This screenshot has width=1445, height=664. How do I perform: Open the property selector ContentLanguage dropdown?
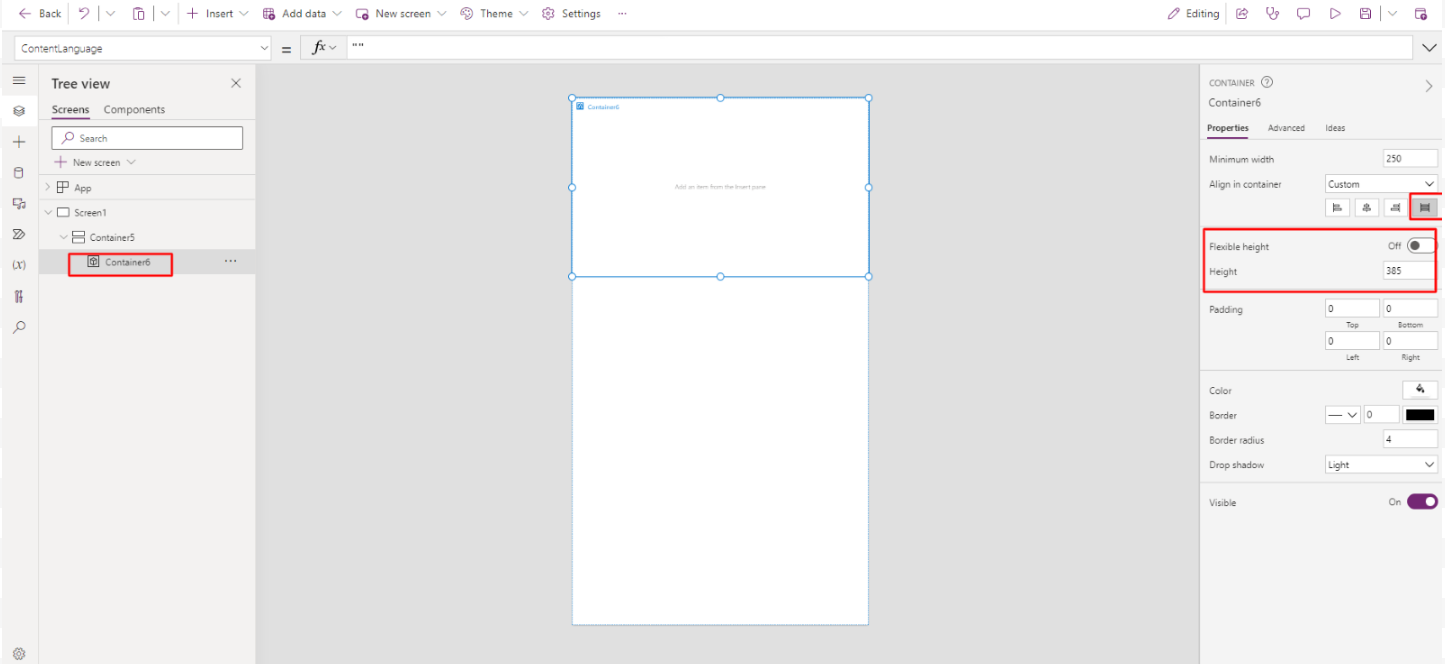point(143,48)
